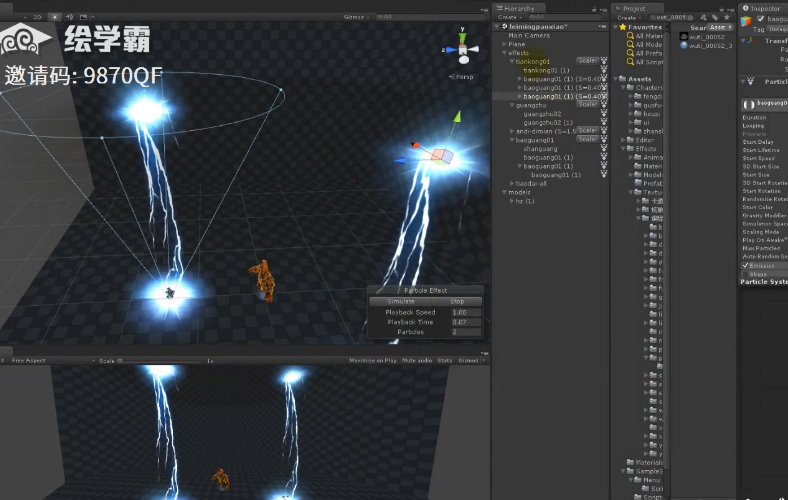Click Project search field with wuti_0005
Screen dimensions: 788x500
click(671, 18)
